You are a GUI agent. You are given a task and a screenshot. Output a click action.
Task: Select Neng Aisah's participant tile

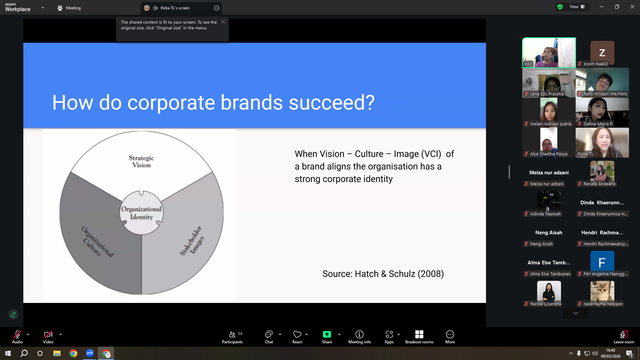(x=549, y=233)
